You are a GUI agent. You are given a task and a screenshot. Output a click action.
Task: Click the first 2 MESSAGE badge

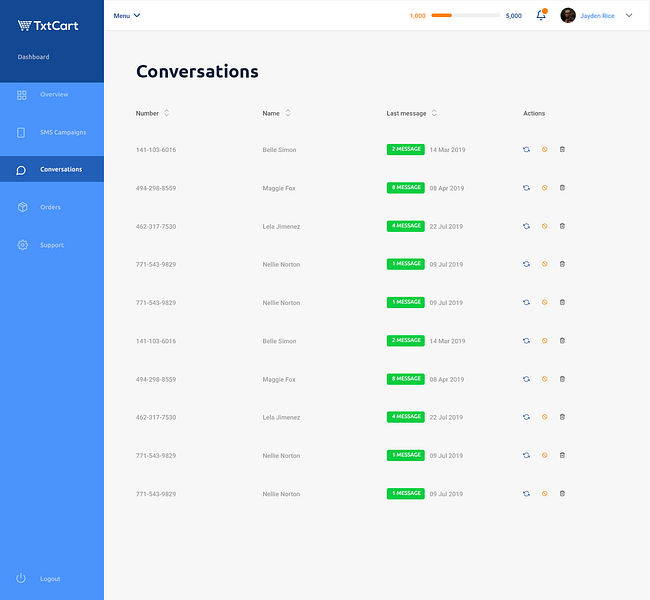405,149
